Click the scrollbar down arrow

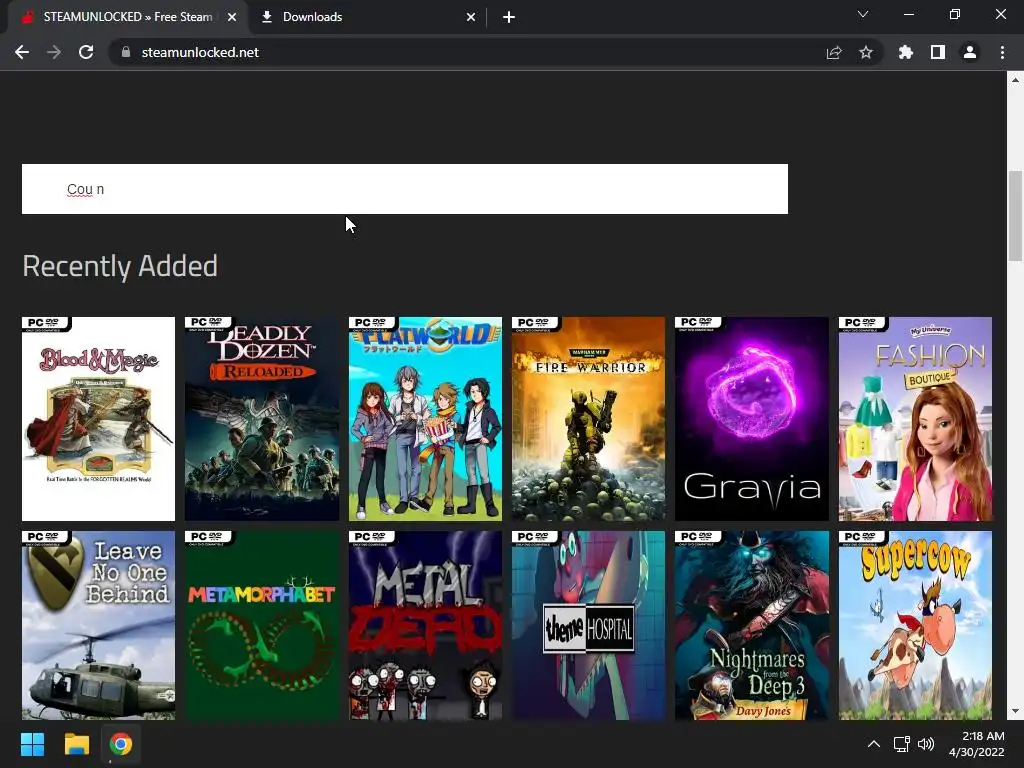pos(1015,711)
